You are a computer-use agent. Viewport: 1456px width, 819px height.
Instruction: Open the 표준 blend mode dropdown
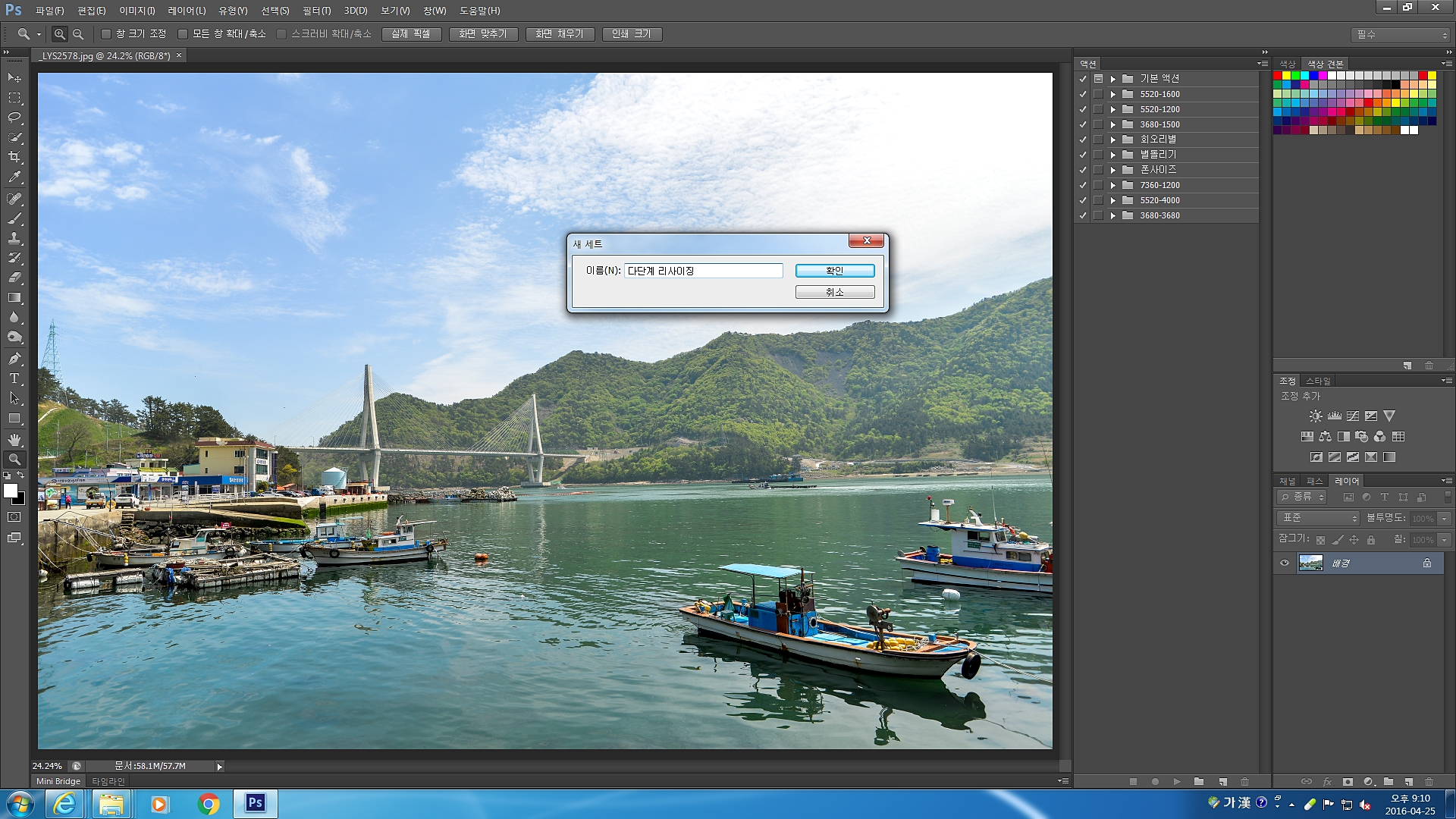click(x=1318, y=518)
